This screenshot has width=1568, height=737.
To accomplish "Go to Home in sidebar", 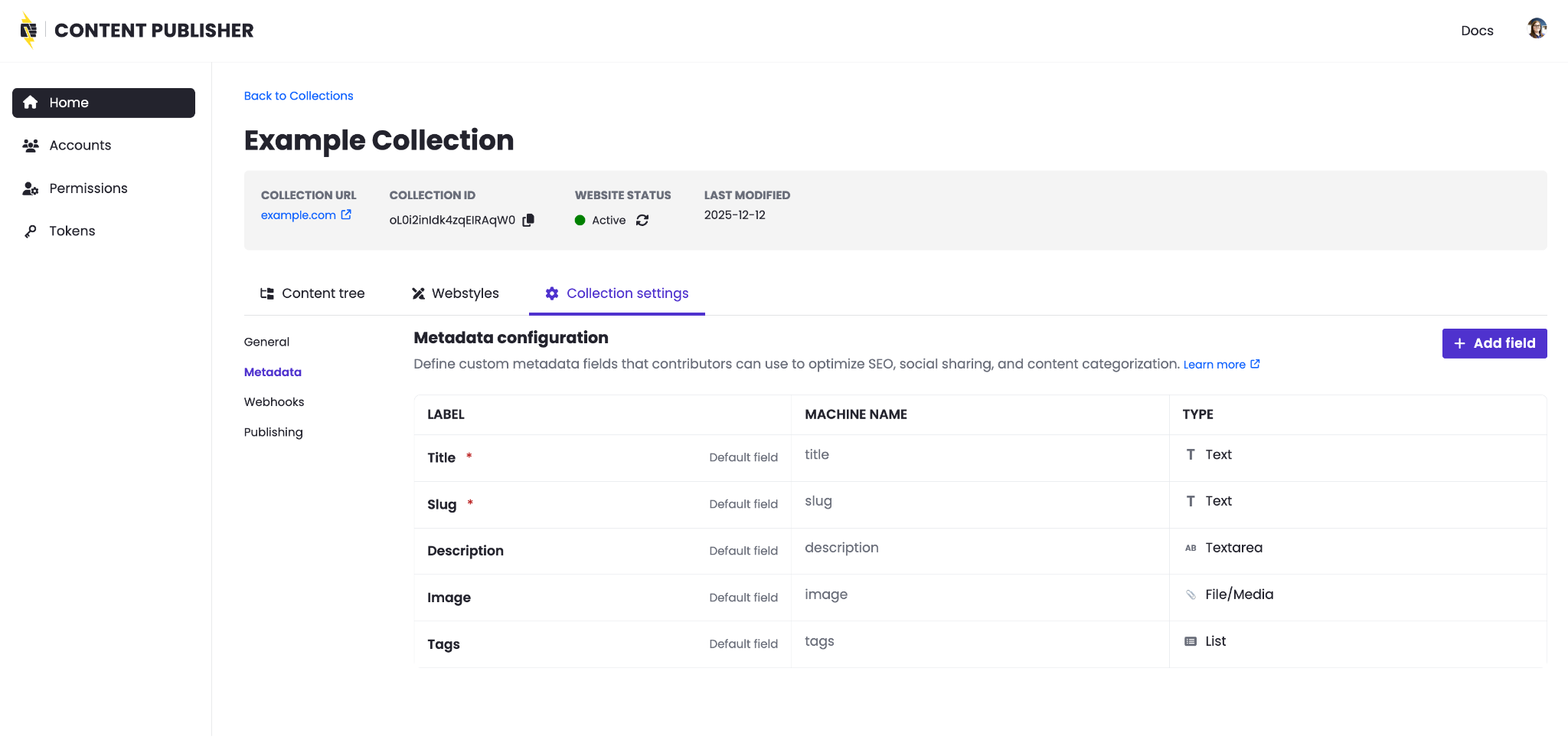I will click(x=103, y=103).
